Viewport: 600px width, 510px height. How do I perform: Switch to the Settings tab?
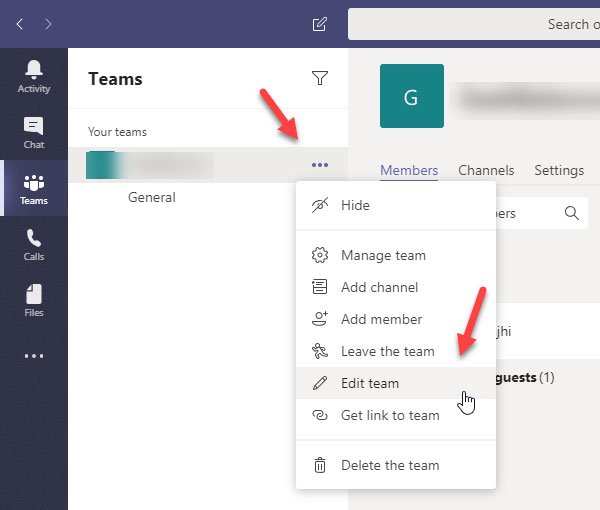coord(559,170)
